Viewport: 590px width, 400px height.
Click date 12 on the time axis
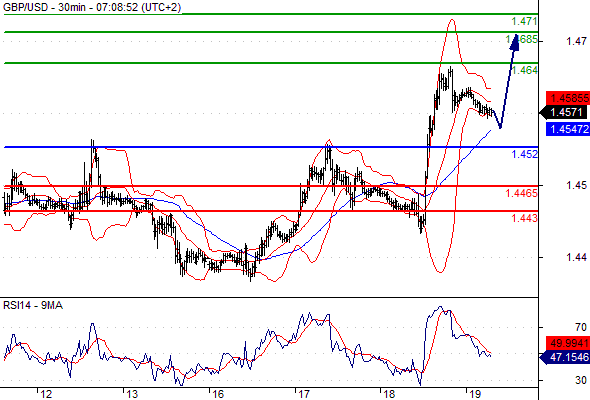[46, 394]
